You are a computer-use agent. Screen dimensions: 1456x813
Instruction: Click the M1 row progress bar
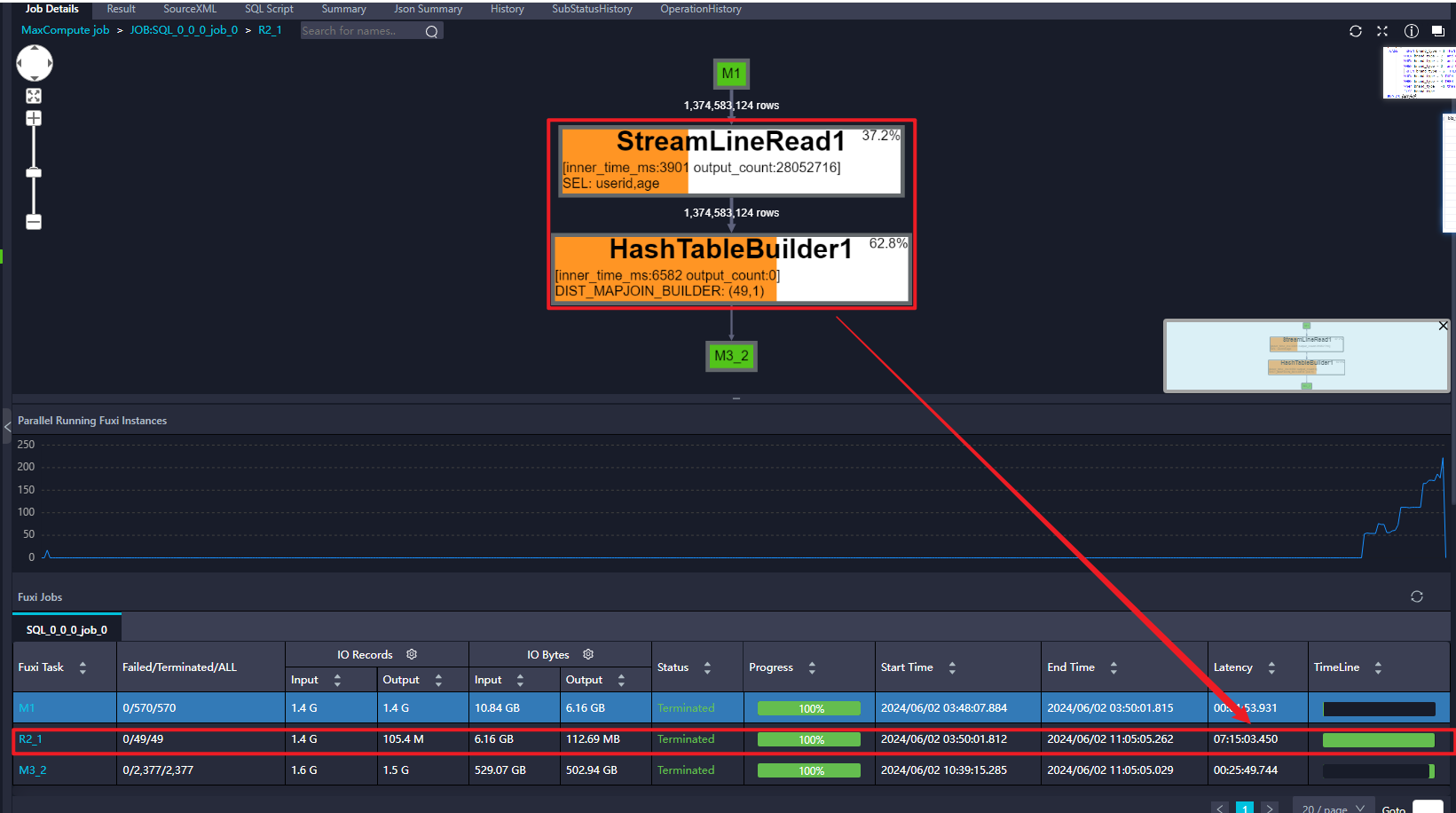point(808,708)
